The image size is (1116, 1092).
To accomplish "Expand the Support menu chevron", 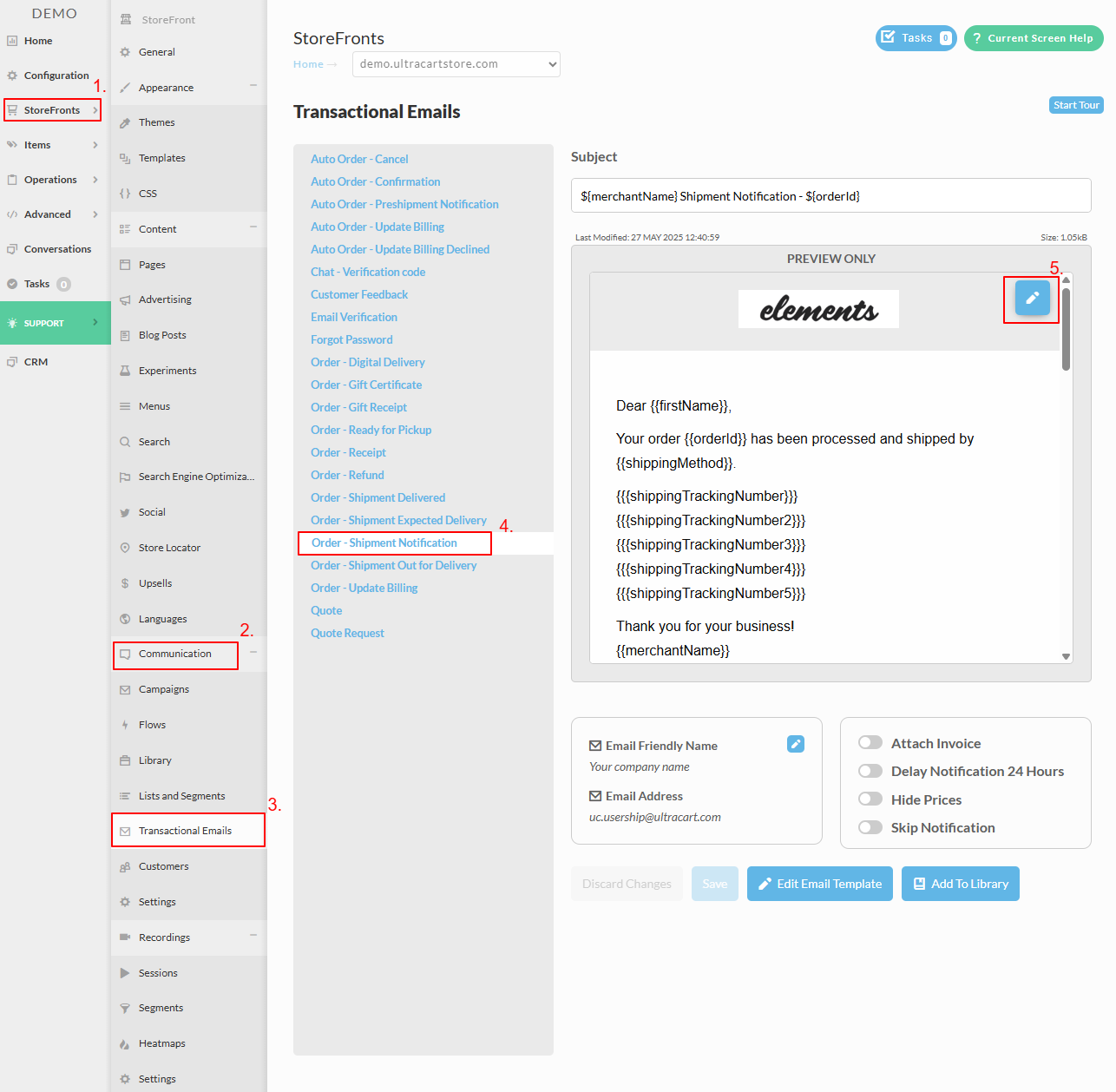I will coord(95,322).
